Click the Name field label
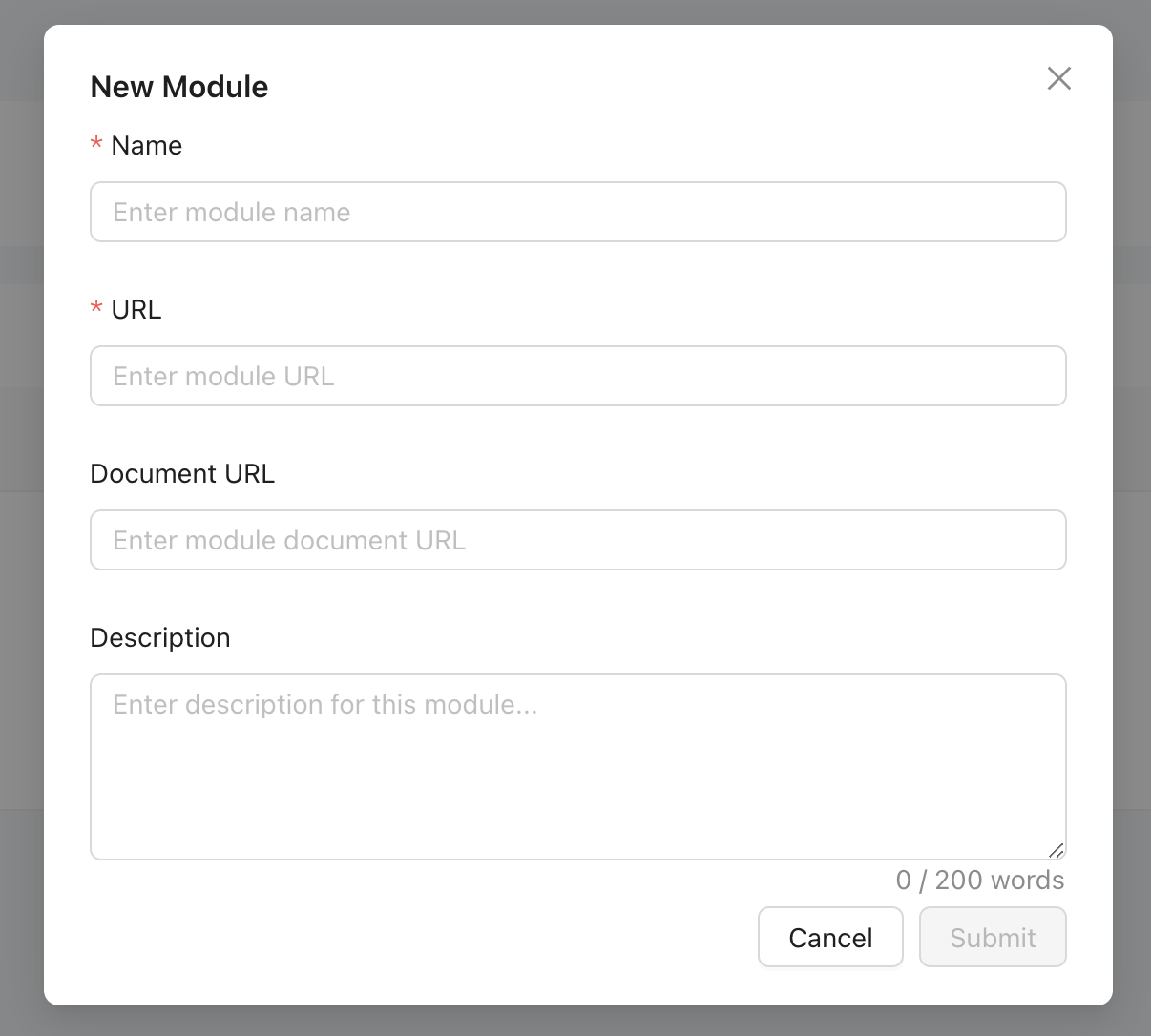Image resolution: width=1151 pixels, height=1036 pixels. 146,145
